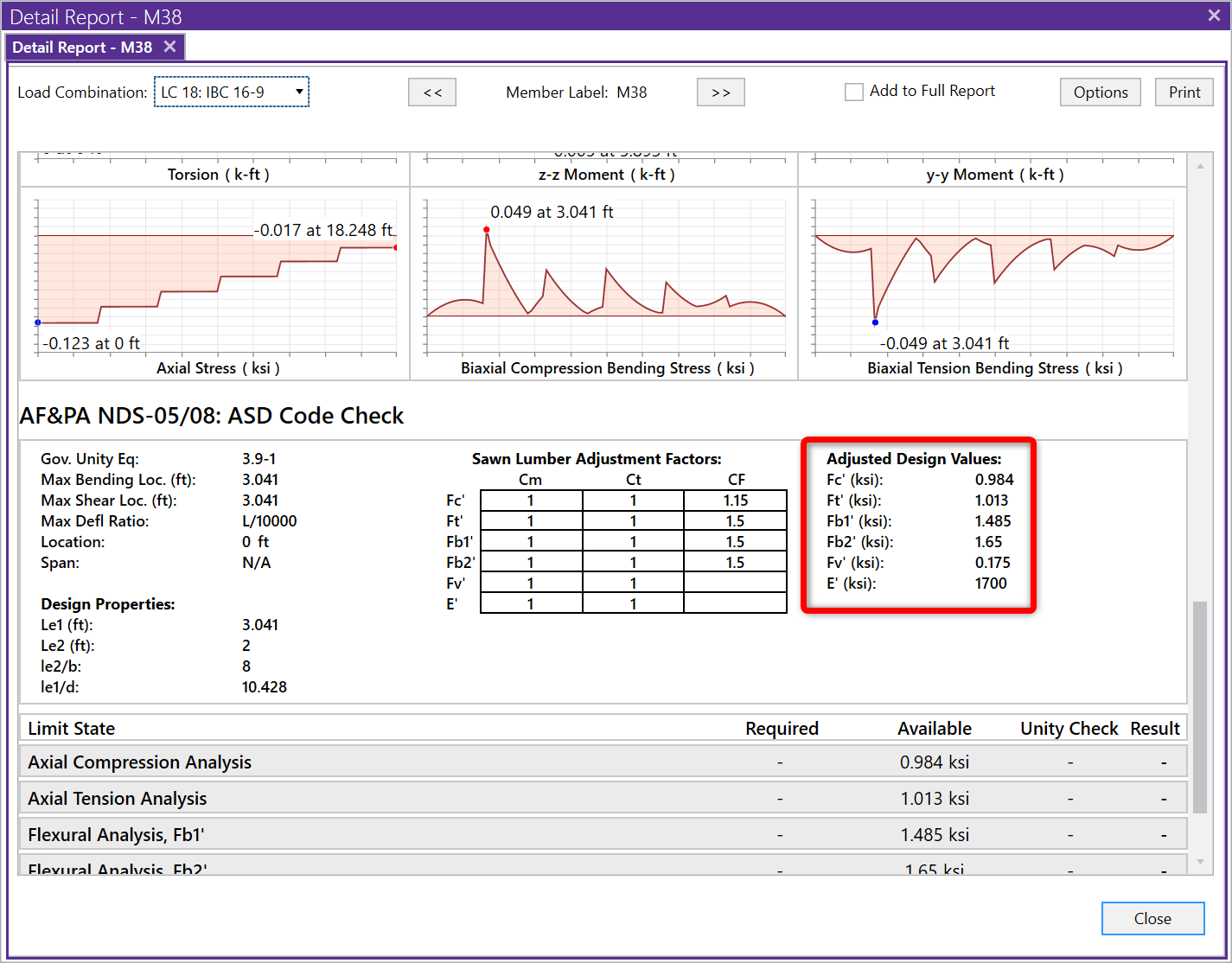This screenshot has width=1232, height=963.
Task: Select the Detail Report - M38 tab
Action: (x=82, y=48)
